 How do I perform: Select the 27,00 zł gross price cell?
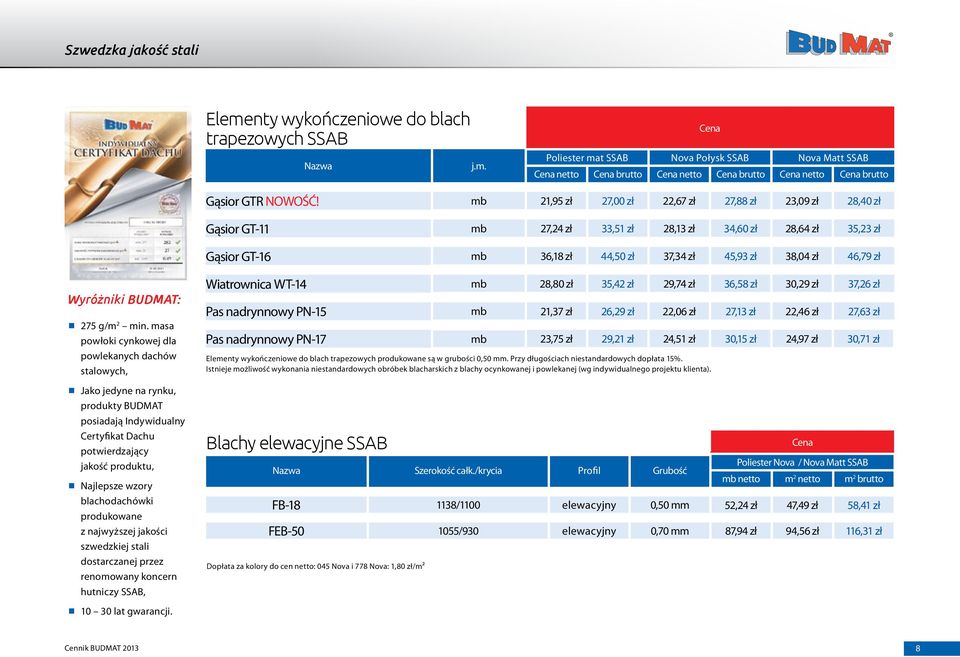tap(617, 201)
